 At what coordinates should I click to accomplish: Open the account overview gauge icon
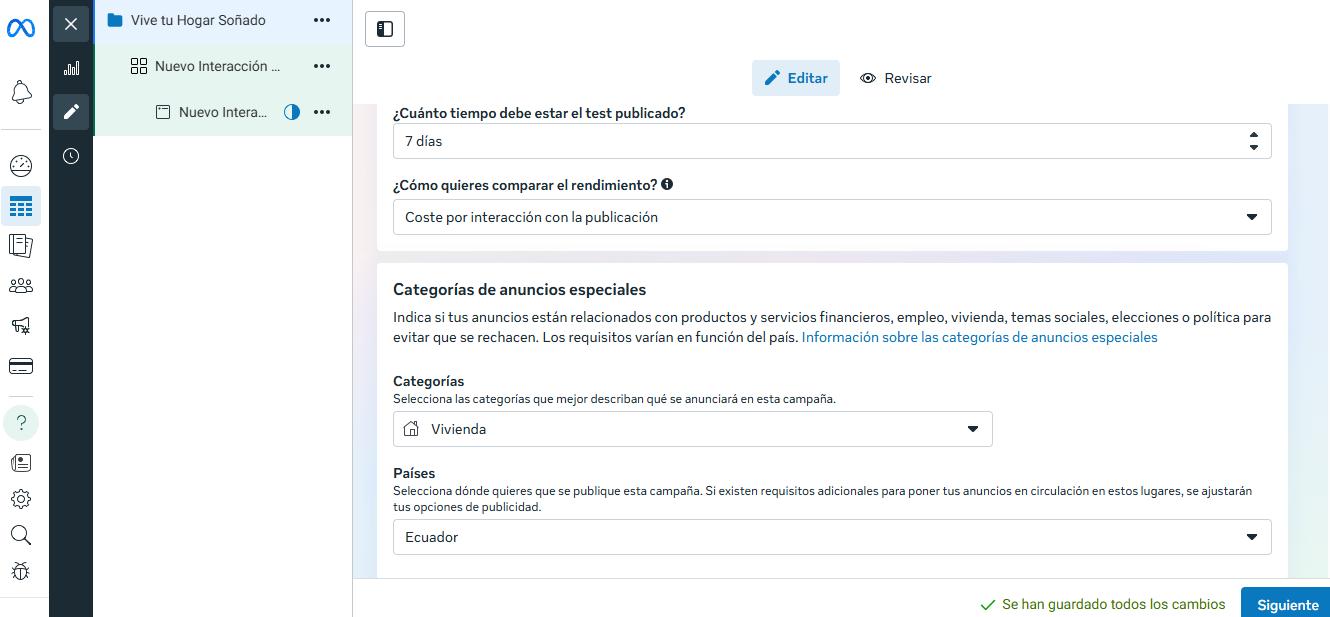[x=21, y=166]
